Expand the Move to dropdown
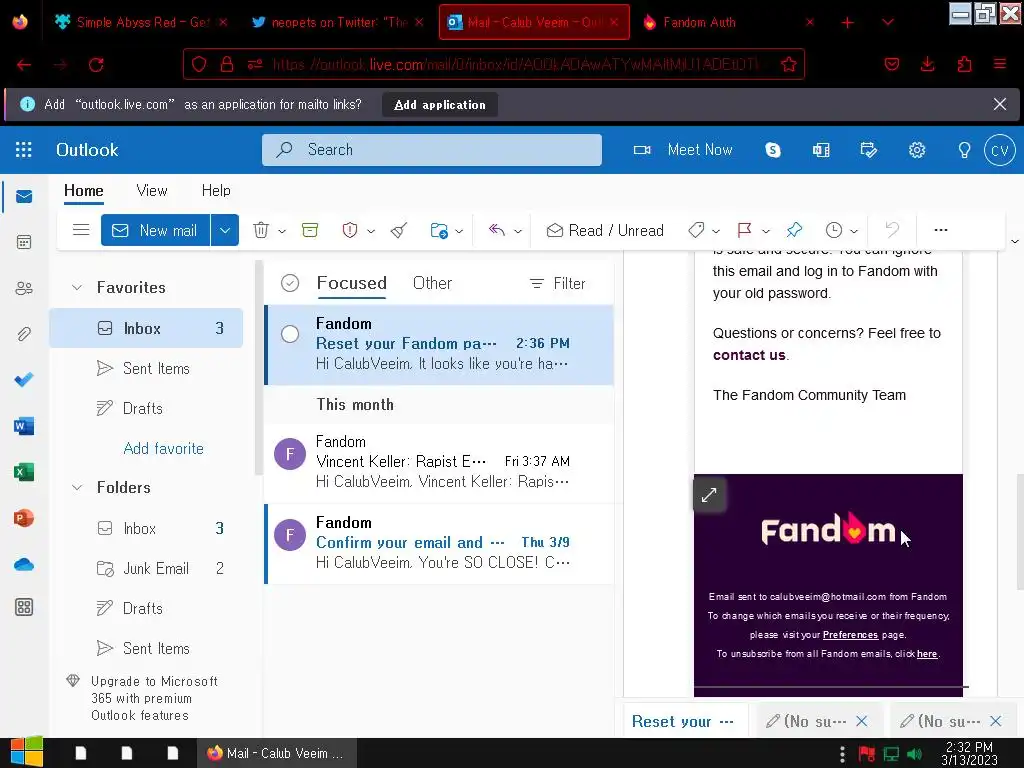Viewport: 1024px width, 768px height. (459, 231)
